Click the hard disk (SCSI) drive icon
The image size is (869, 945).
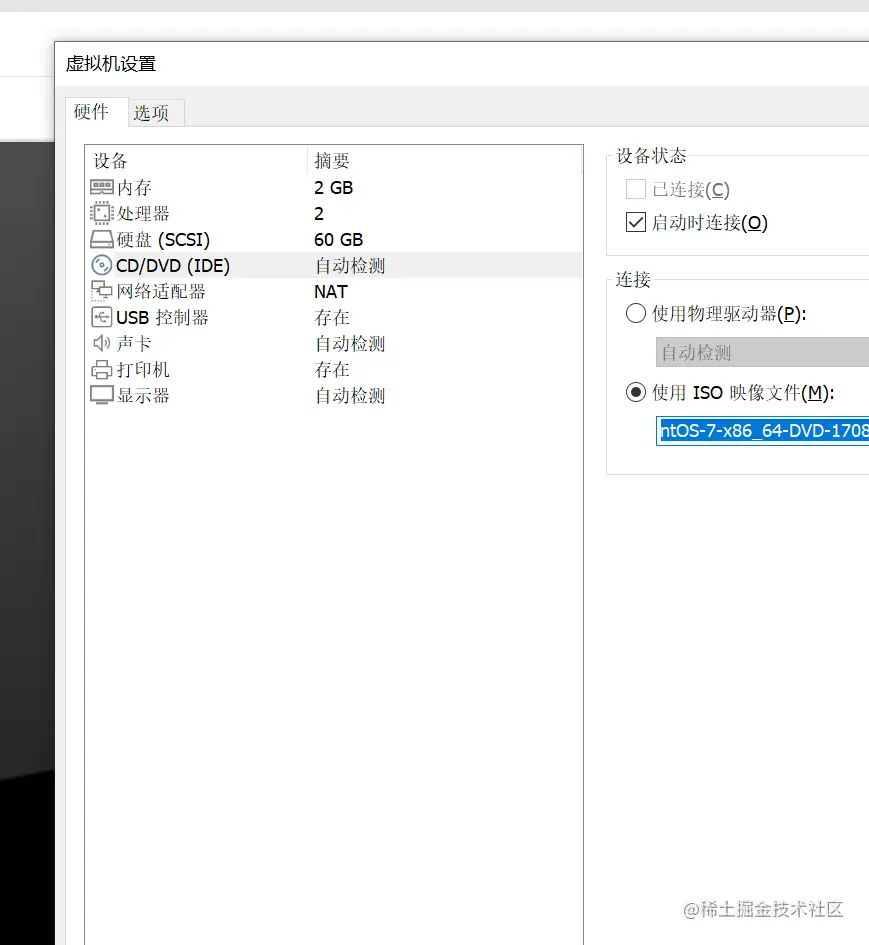tap(101, 239)
